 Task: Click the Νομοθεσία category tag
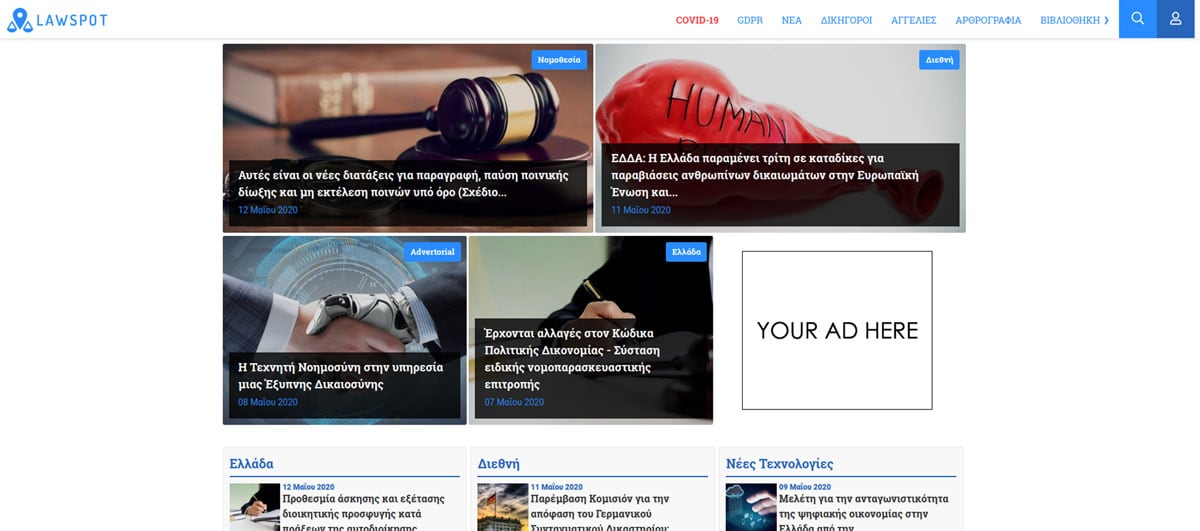click(559, 60)
